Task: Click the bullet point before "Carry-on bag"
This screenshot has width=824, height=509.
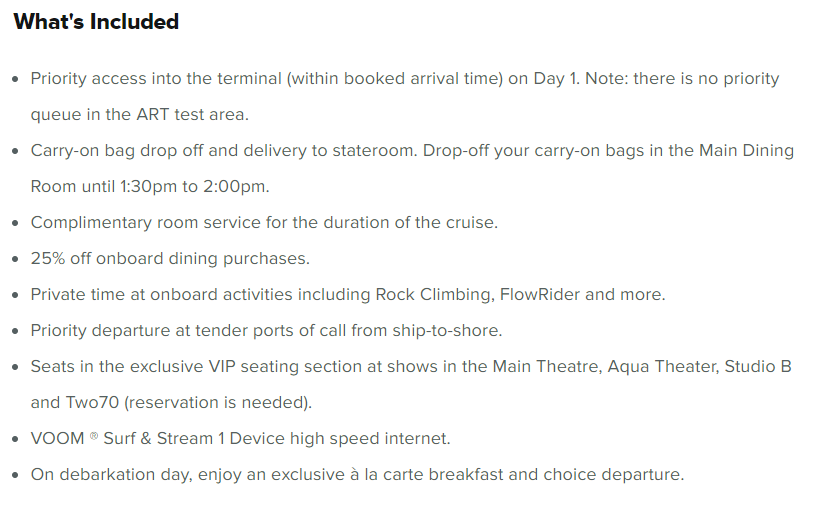Action: 15,151
